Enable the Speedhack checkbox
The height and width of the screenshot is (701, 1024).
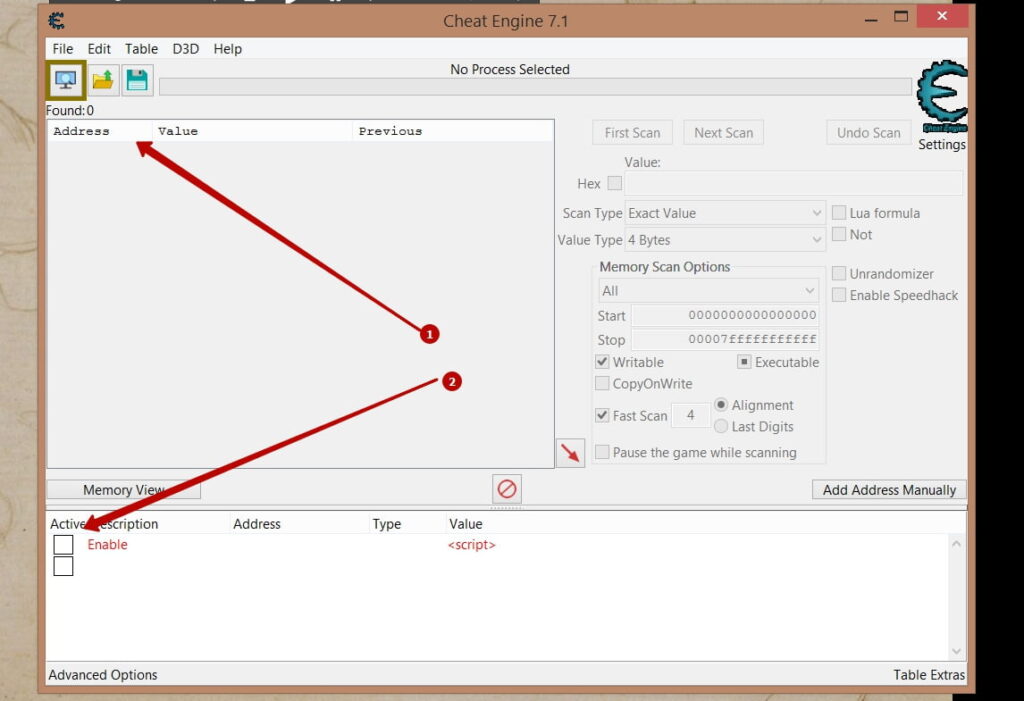[839, 295]
